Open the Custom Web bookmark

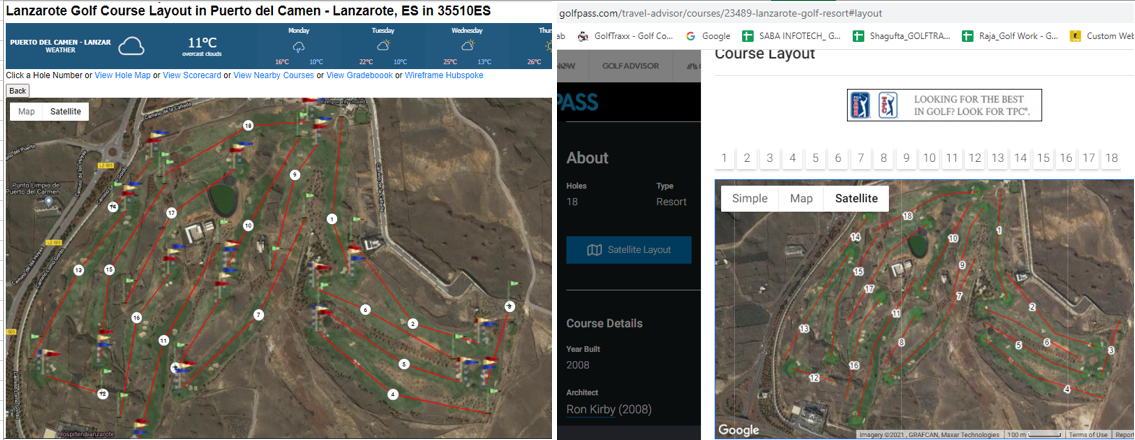(1102, 35)
